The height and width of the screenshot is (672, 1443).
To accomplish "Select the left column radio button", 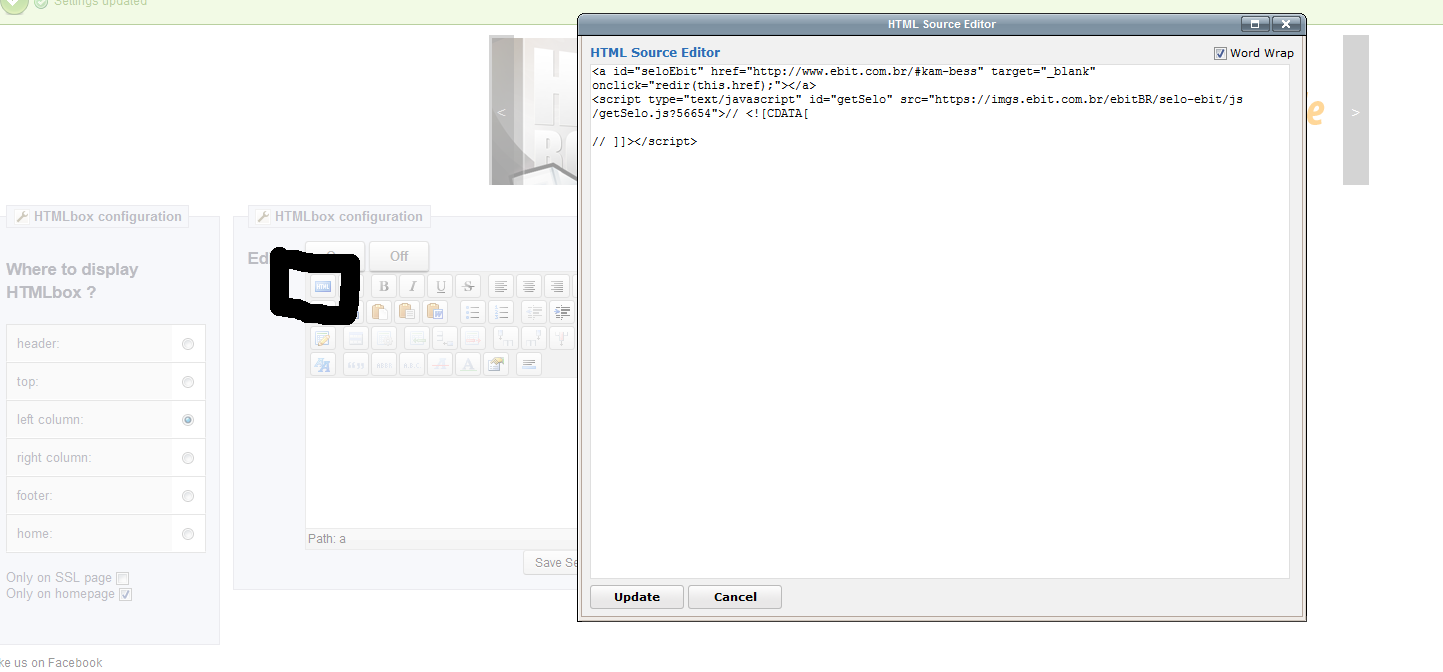I will 188,420.
